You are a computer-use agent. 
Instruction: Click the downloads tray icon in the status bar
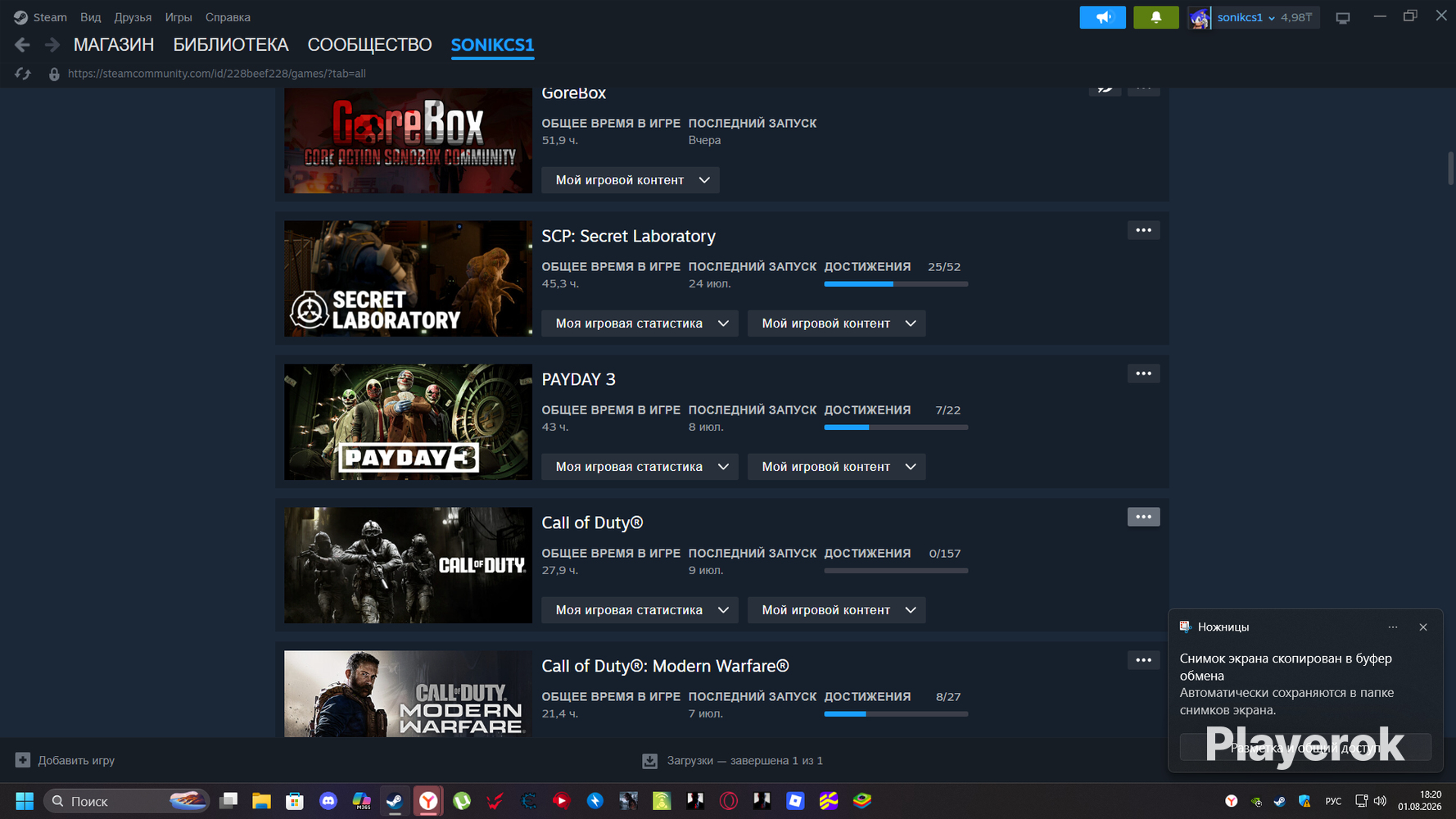649,761
